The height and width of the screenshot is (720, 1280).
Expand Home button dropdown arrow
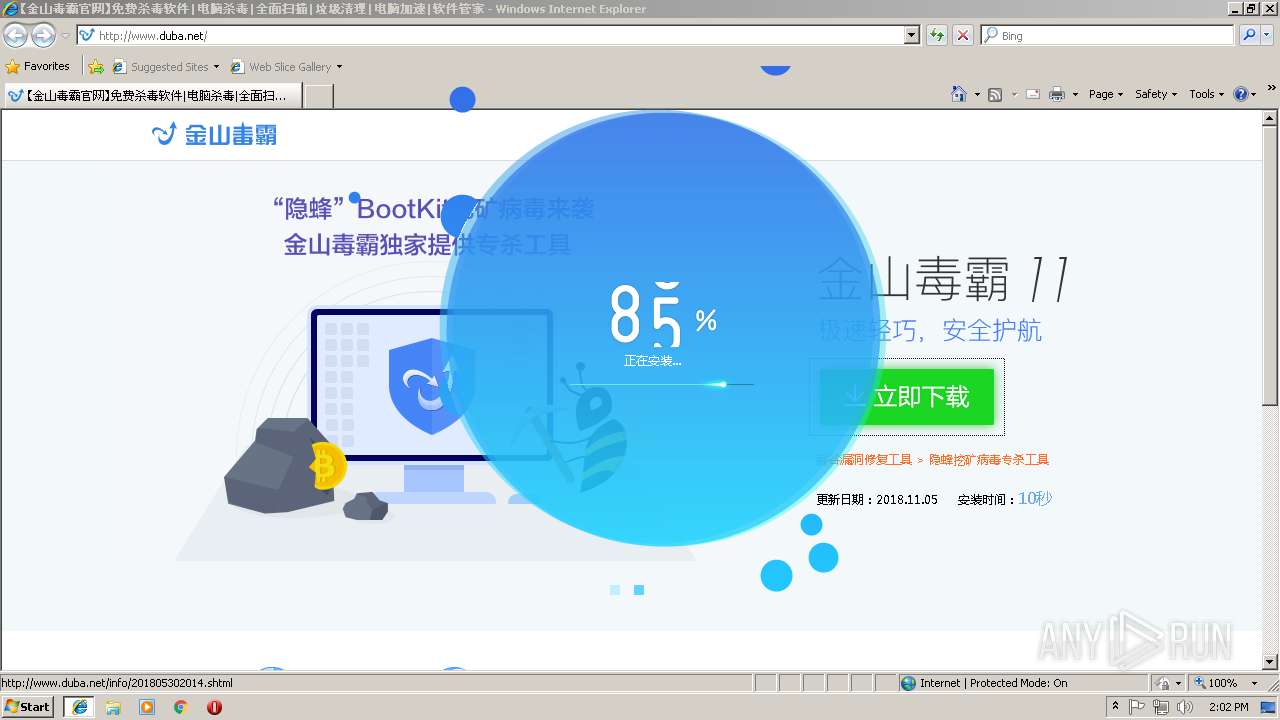[x=975, y=94]
